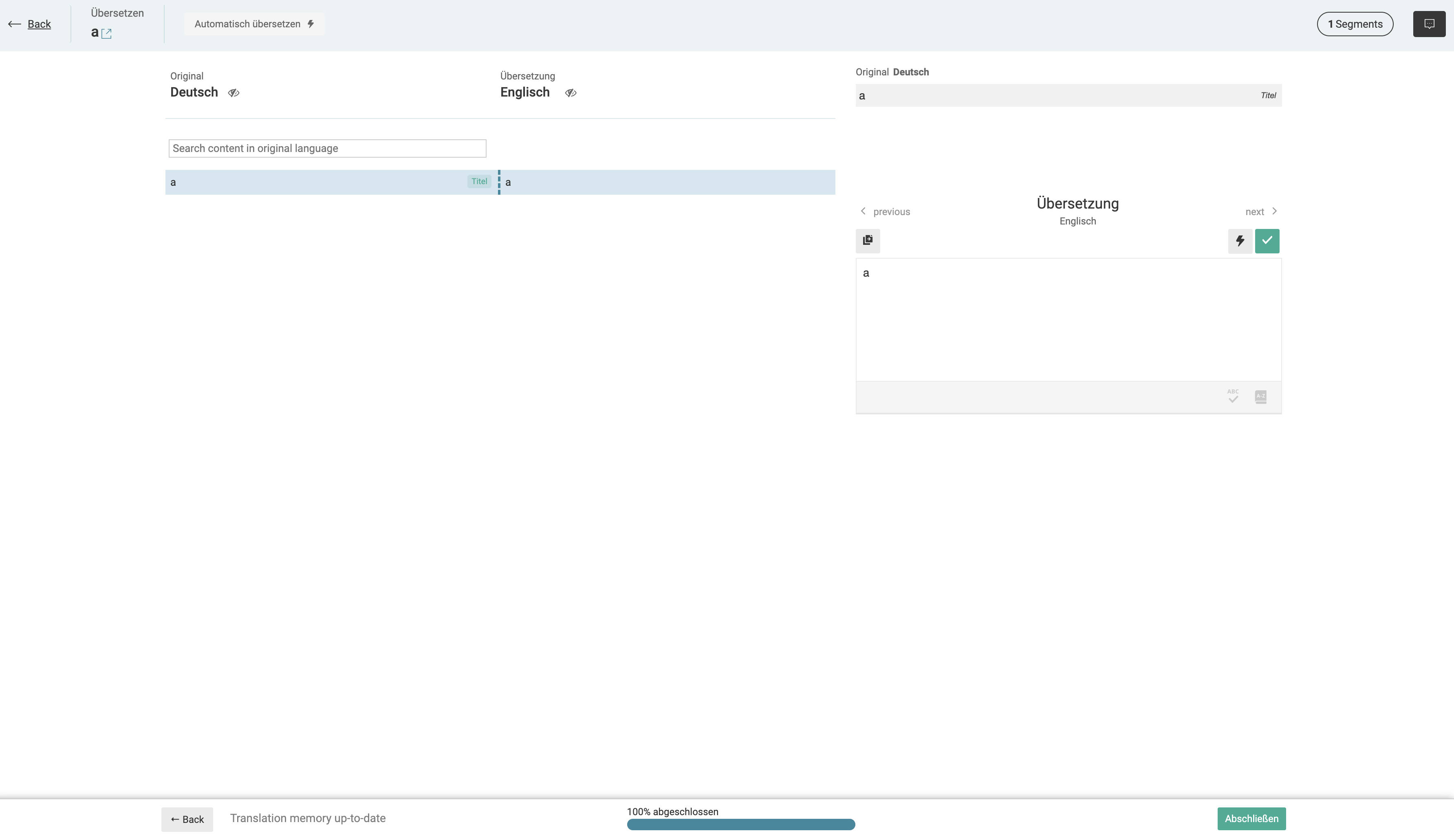Click the comments panel icon in top right
Viewport: 1454px width, 840px height.
1429,24
